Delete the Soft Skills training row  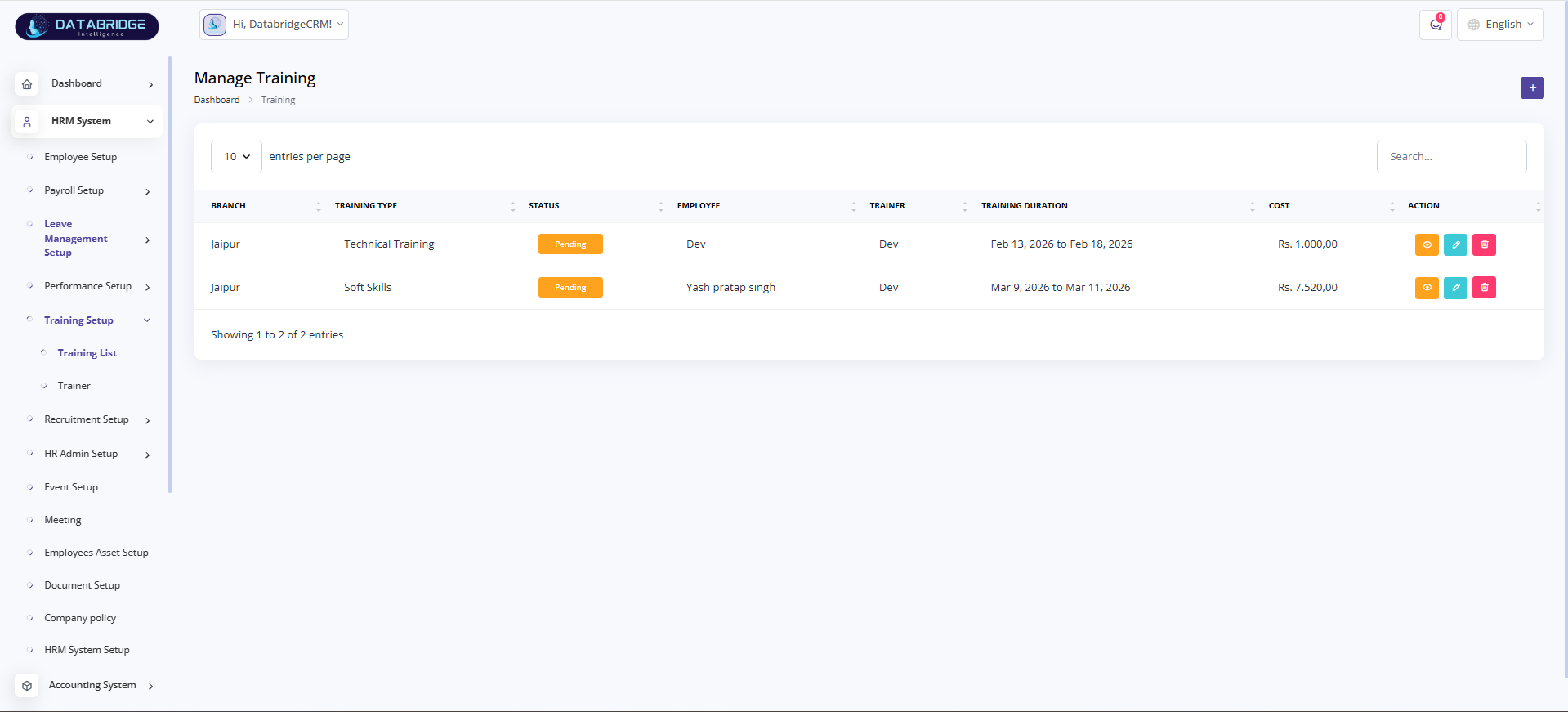tap(1484, 288)
